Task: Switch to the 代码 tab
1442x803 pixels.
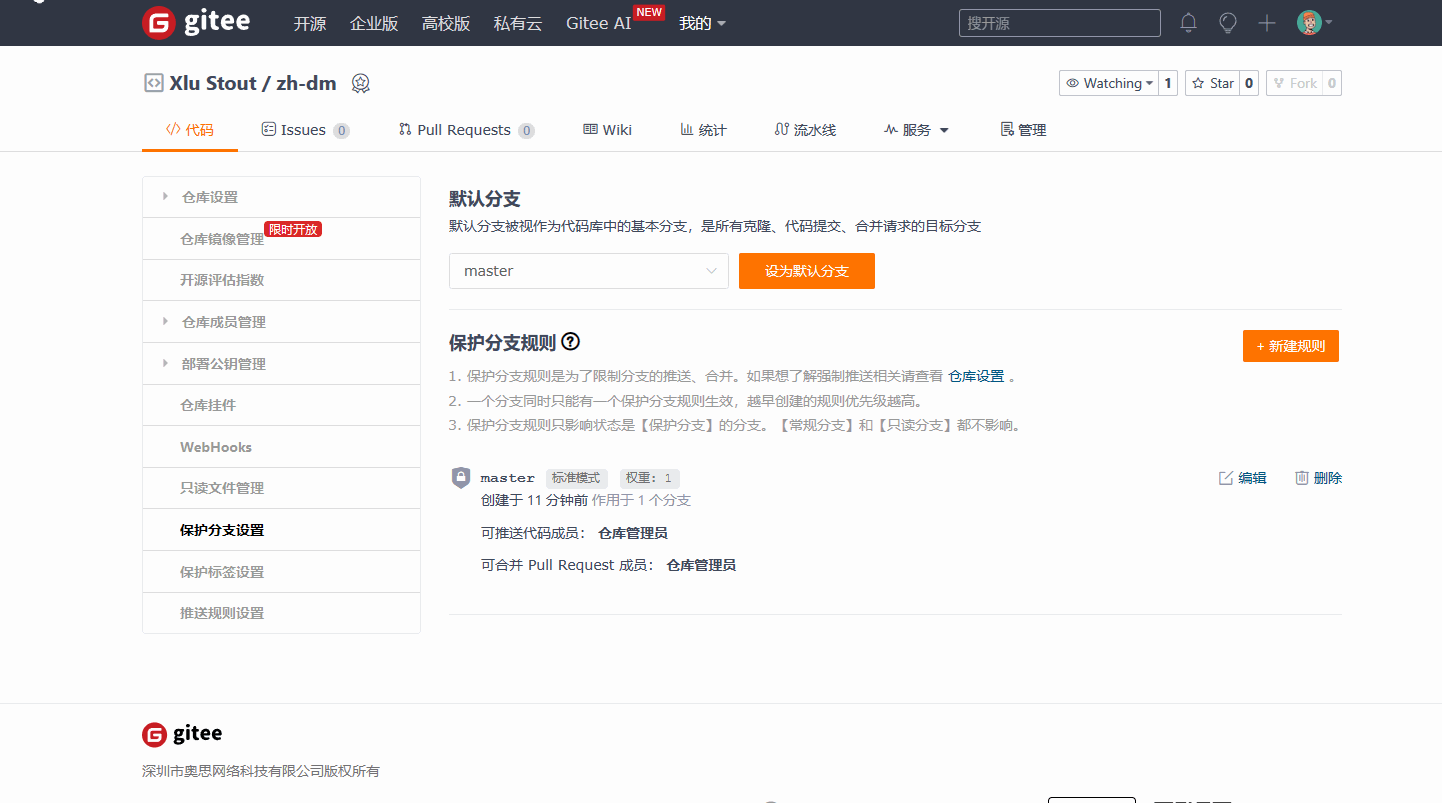Action: tap(190, 130)
